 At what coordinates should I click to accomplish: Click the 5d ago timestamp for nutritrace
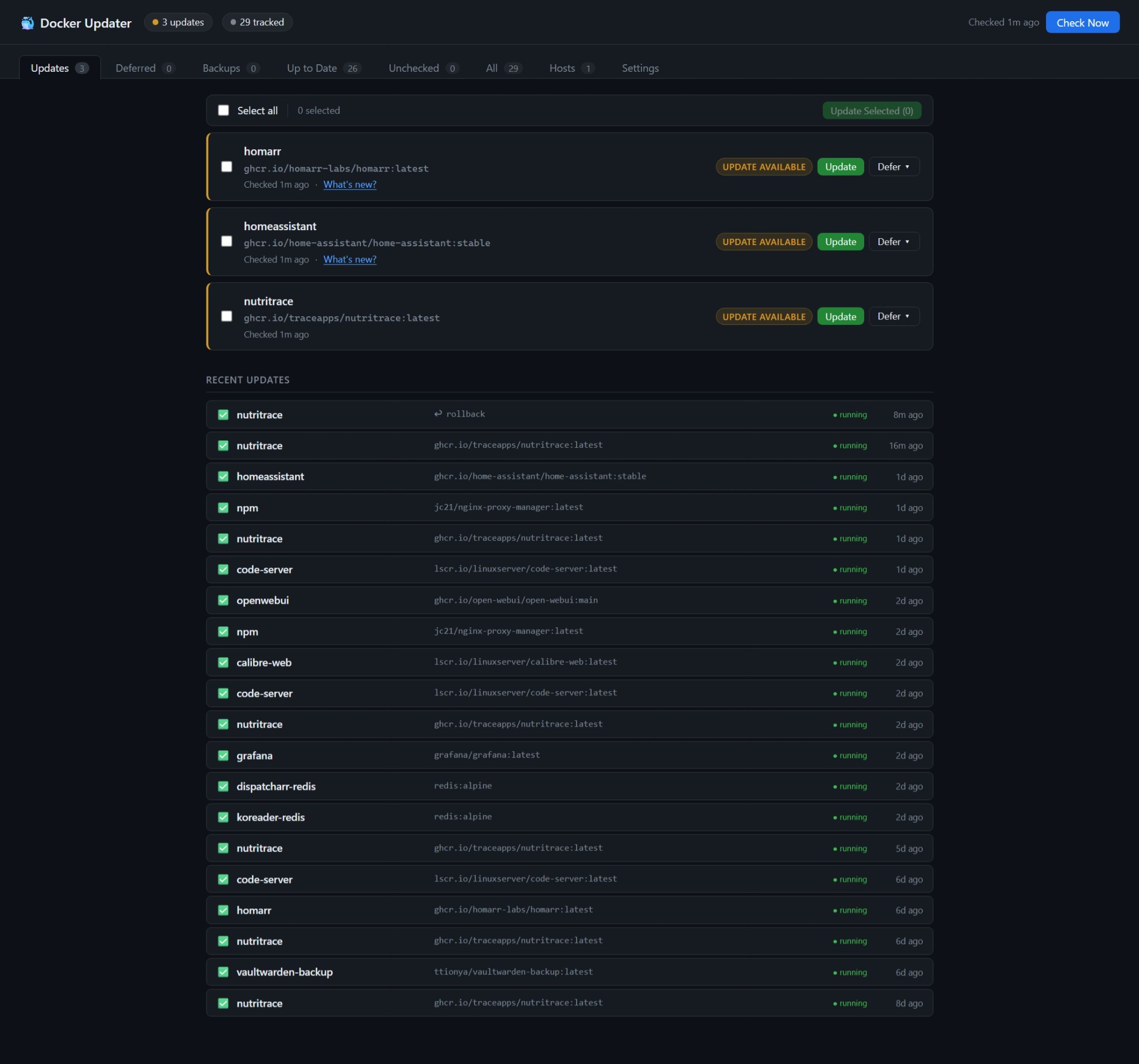[909, 848]
